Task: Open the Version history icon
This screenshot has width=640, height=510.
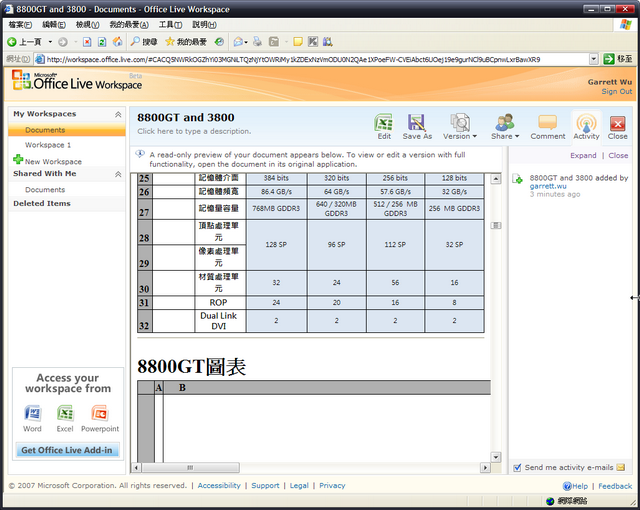Action: tap(460, 122)
